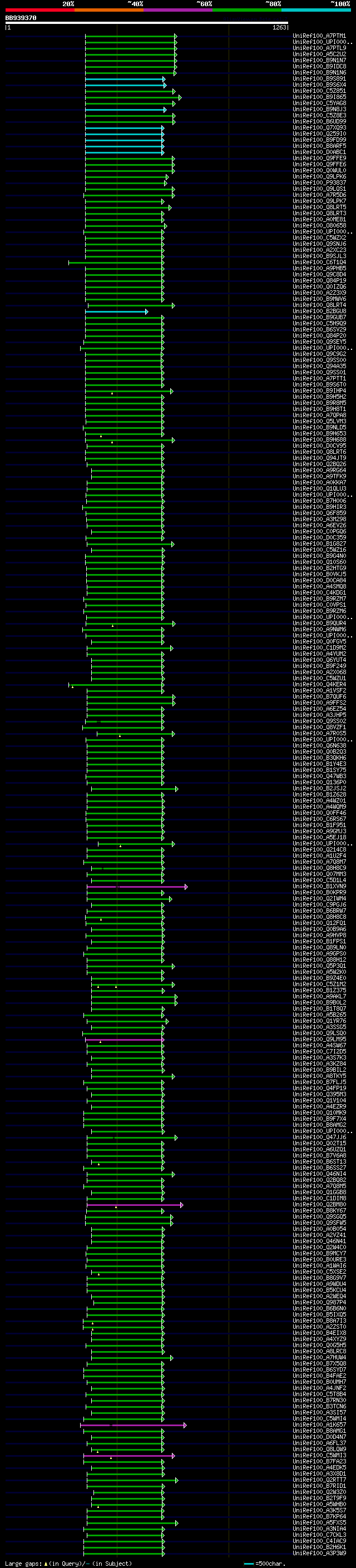Select hit label UniRef100_D0ABC1
This screenshot has width=356, height=1568.
319,152
